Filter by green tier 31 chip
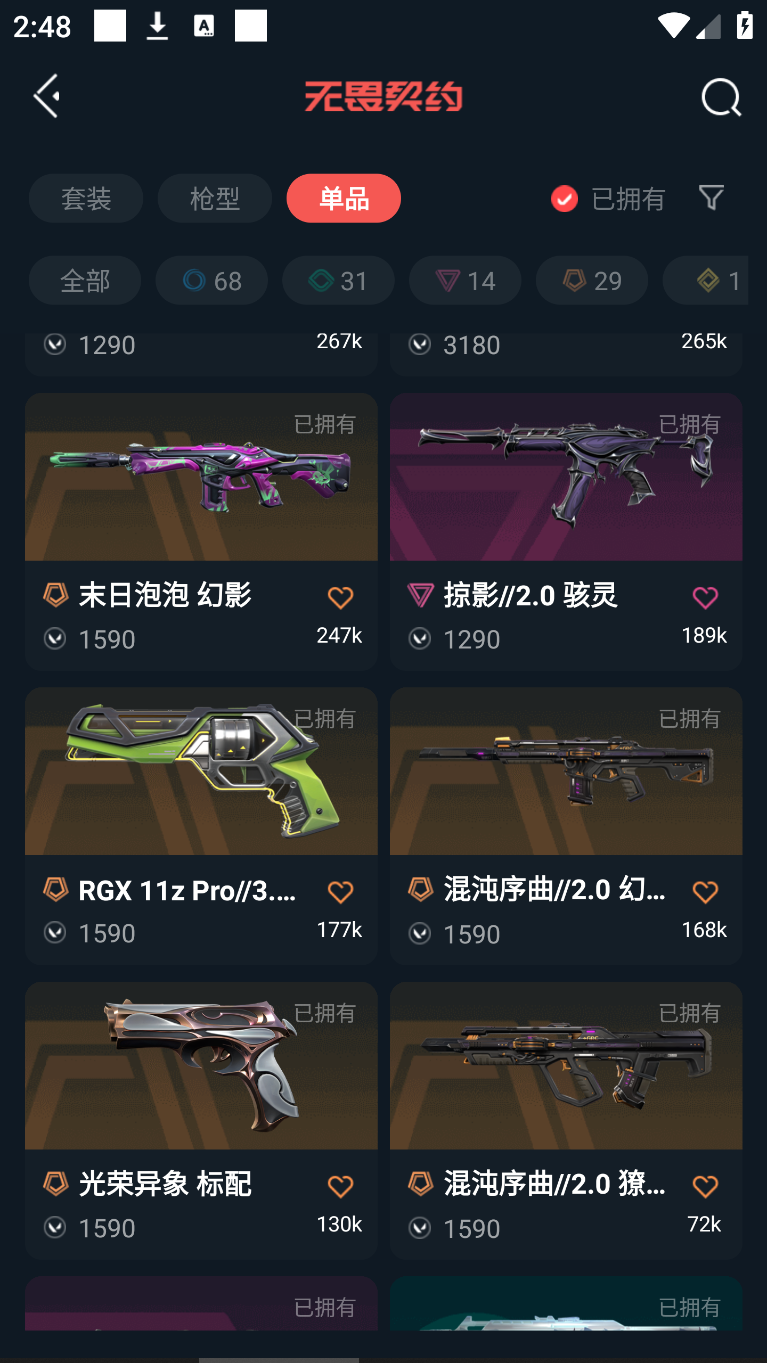 [x=339, y=281]
